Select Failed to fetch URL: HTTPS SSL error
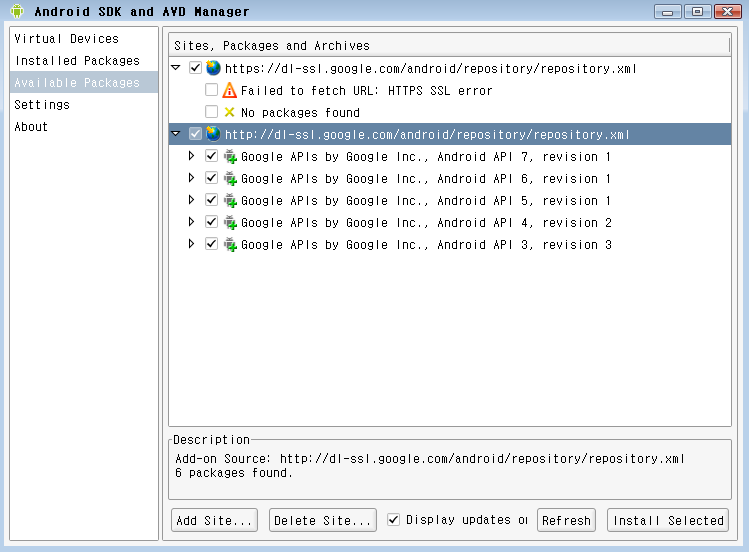This screenshot has height=552, width=749. pos(366,90)
